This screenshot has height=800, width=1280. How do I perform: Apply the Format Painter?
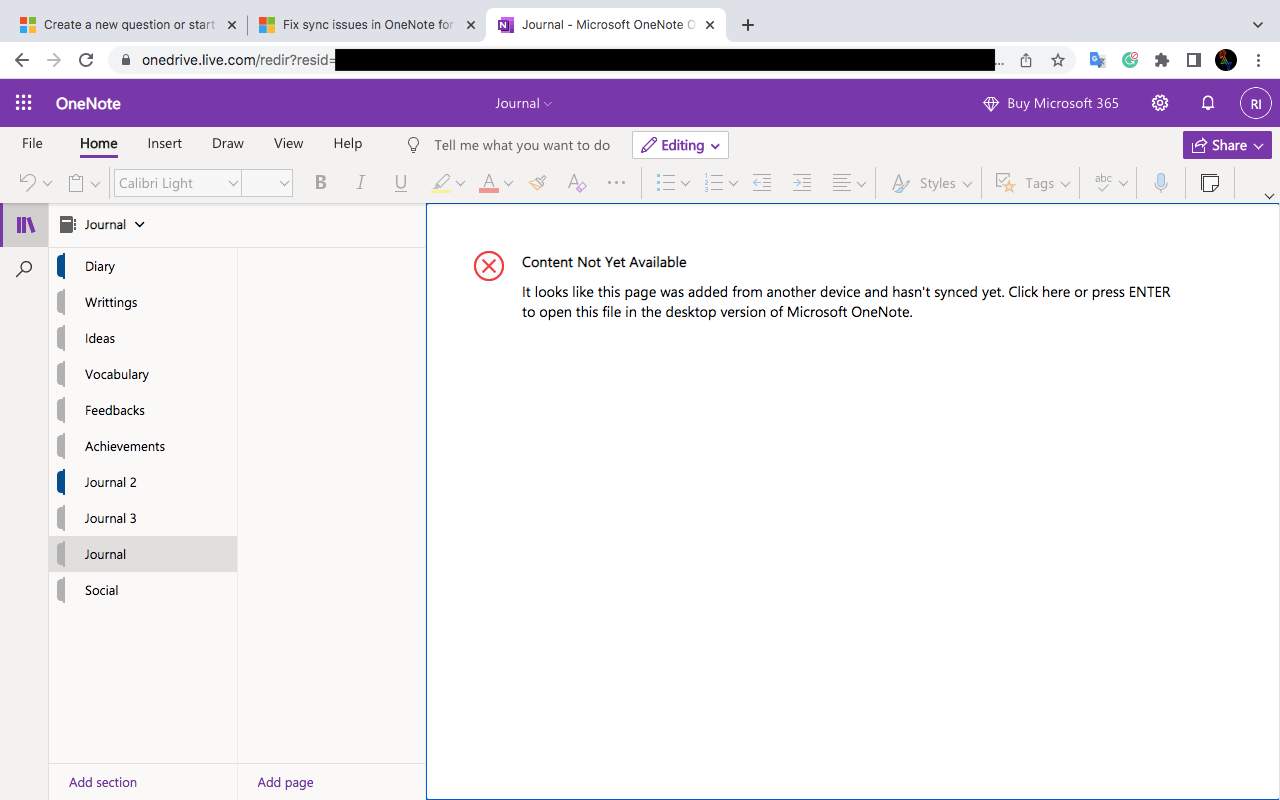(538, 183)
